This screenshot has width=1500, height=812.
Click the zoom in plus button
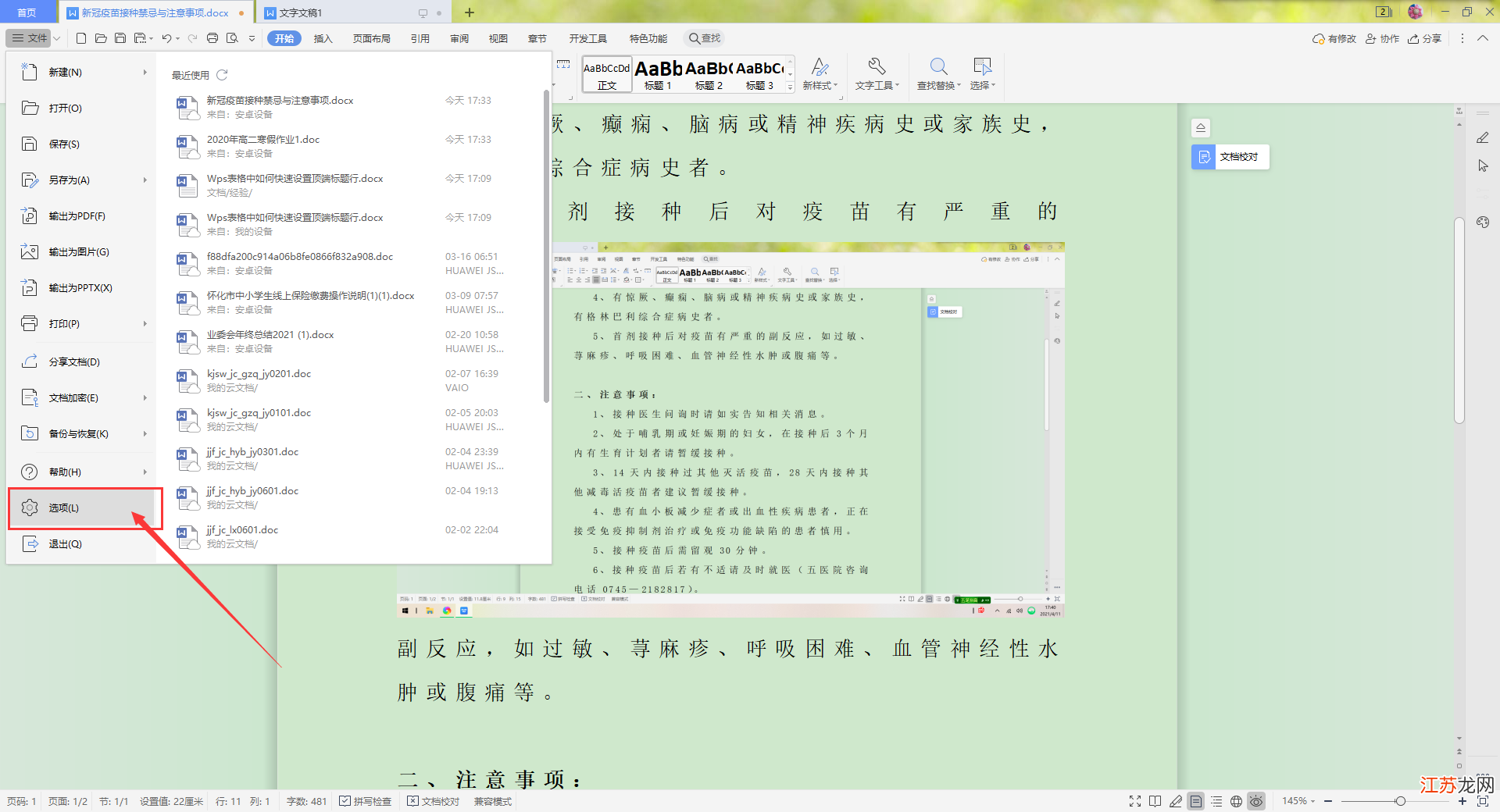pyautogui.click(x=1462, y=801)
